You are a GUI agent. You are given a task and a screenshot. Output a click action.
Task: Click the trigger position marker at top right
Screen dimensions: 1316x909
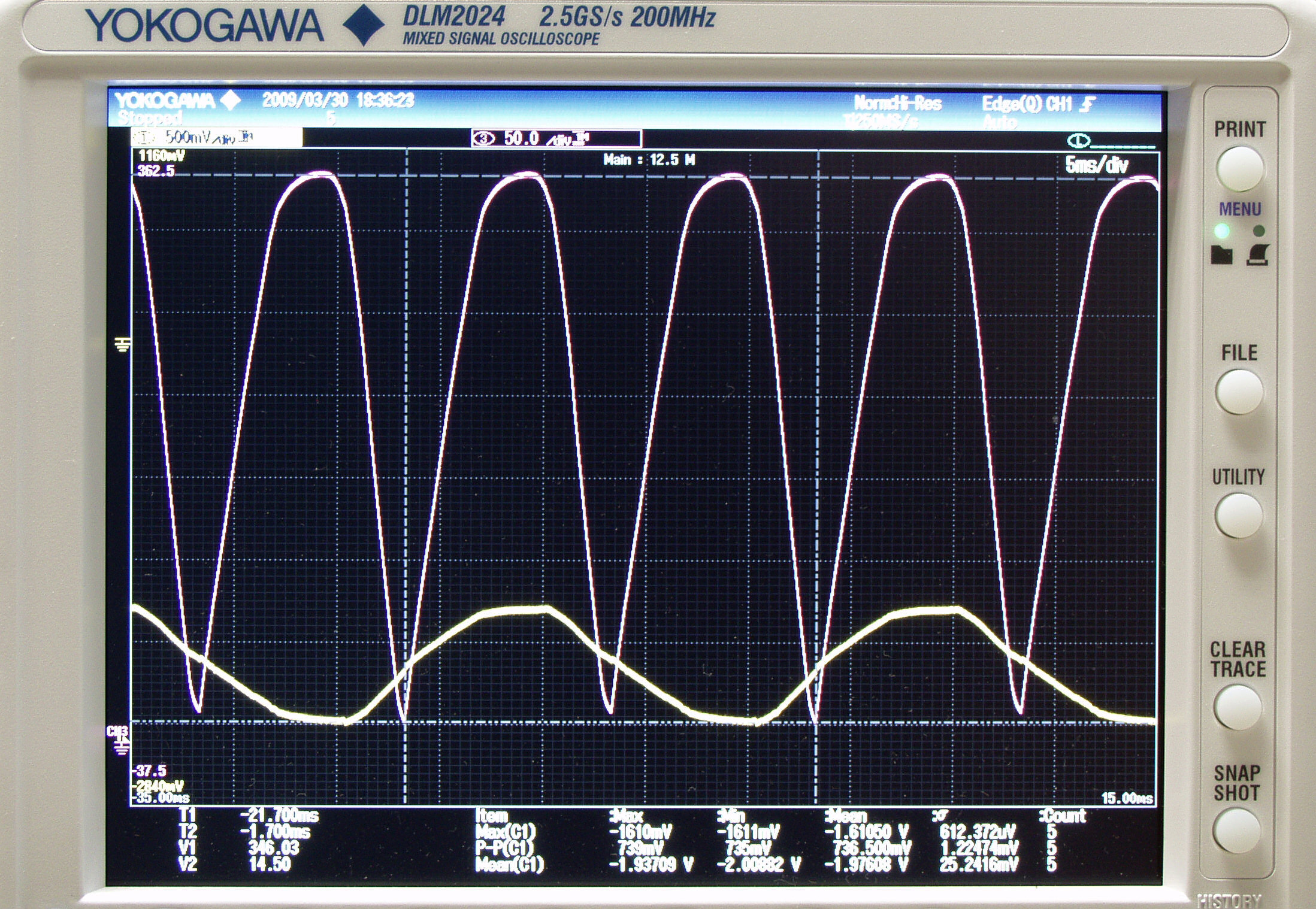(x=1079, y=141)
